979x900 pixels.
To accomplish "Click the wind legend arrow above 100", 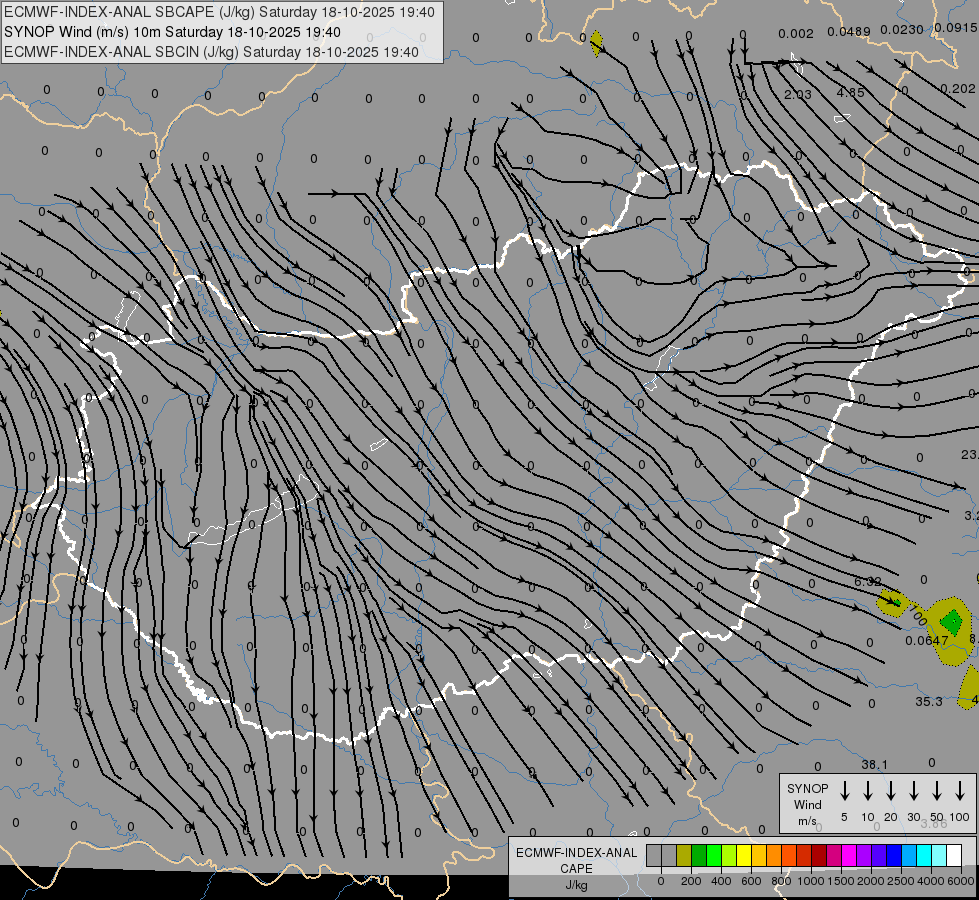I will coord(960,791).
